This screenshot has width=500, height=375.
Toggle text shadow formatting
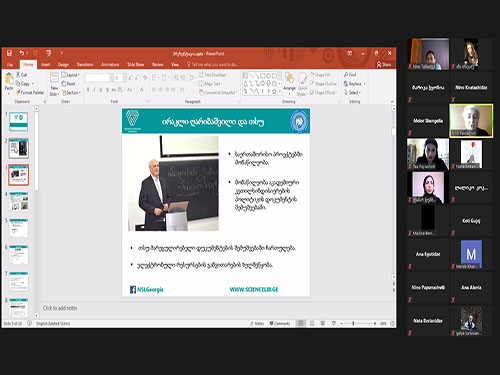pyautogui.click(x=107, y=90)
